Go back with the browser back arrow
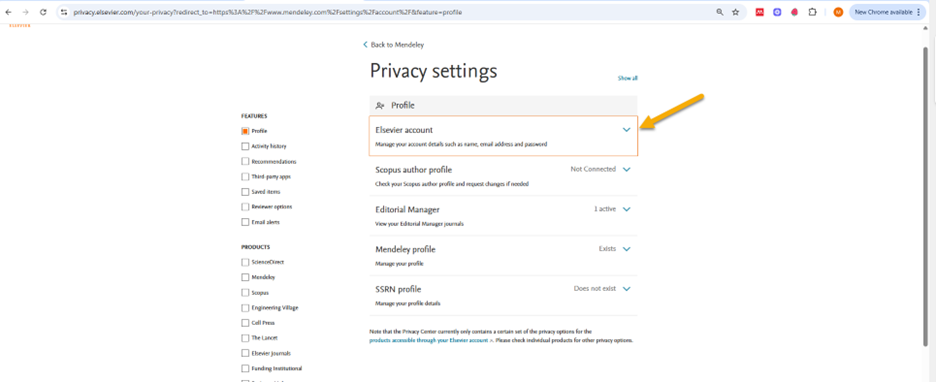The height and width of the screenshot is (382, 936). pyautogui.click(x=8, y=12)
